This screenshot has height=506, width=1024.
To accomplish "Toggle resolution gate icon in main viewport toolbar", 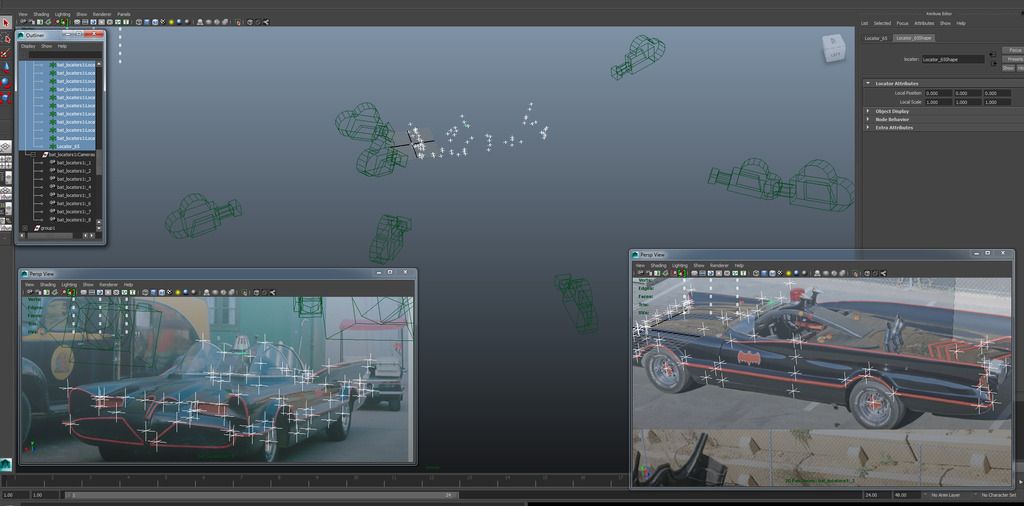I will (93, 22).
